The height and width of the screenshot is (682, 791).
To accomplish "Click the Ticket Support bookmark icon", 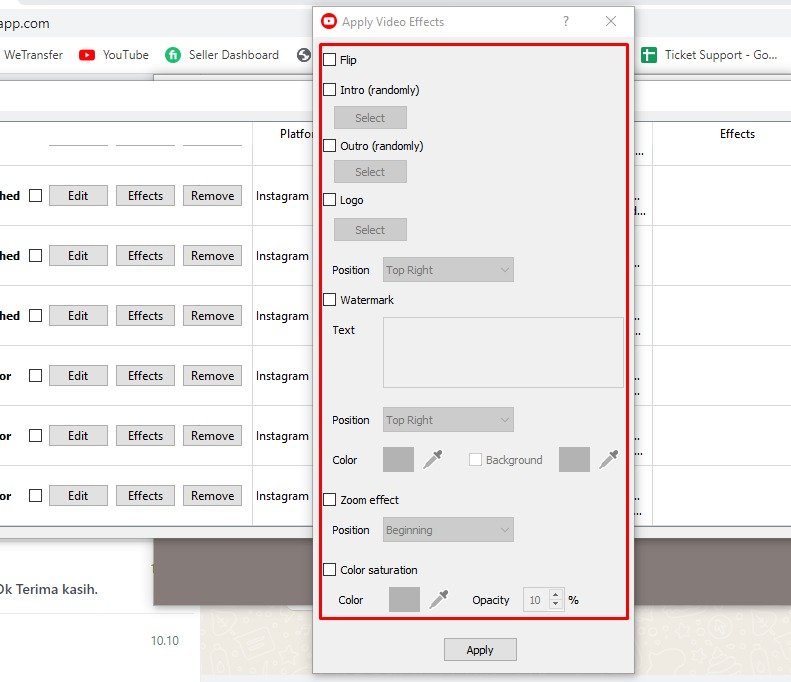I will pos(649,55).
